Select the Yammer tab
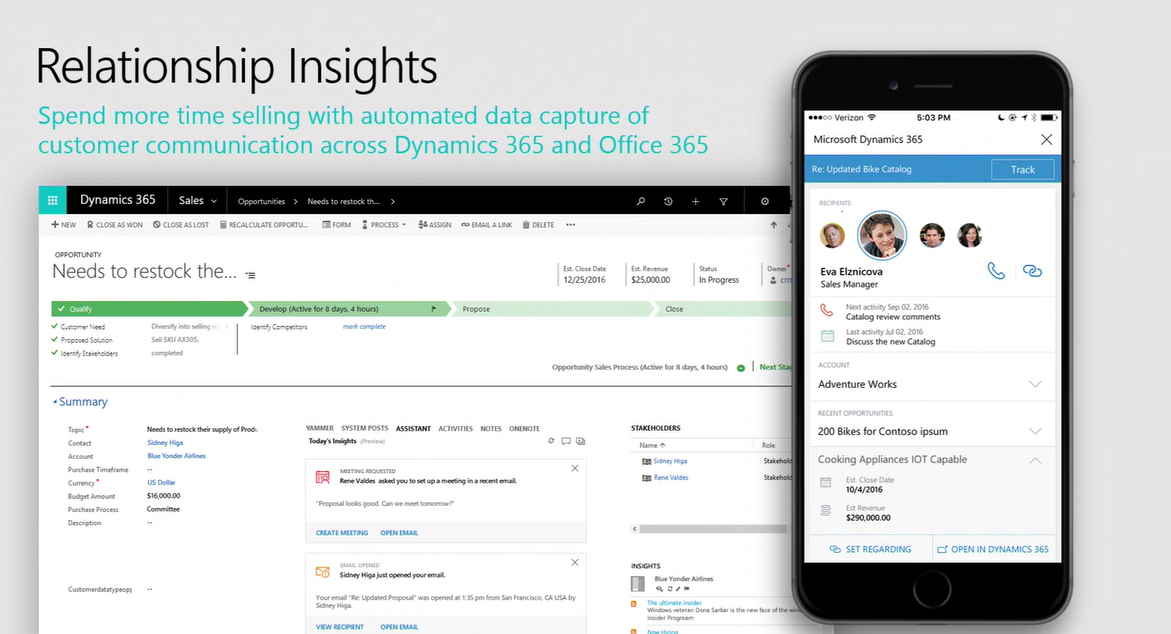 [x=322, y=427]
